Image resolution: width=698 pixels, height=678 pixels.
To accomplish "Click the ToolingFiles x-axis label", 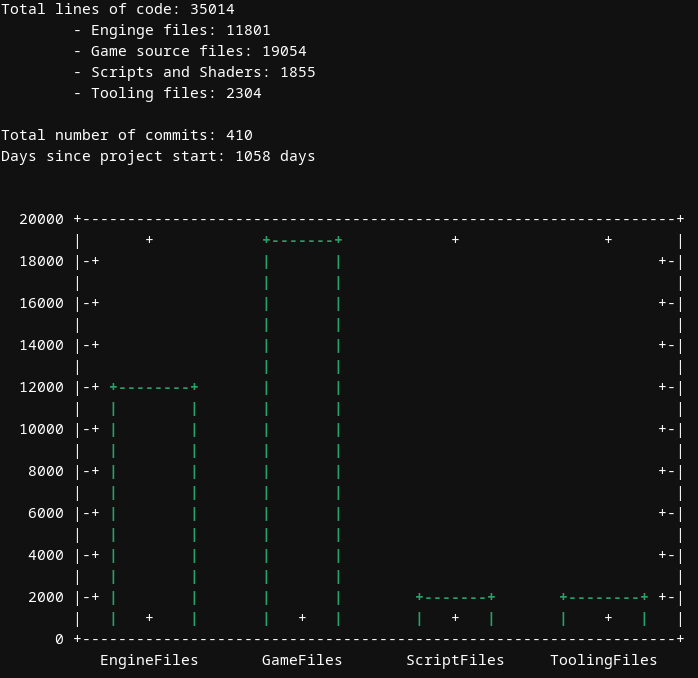I will click(603, 660).
